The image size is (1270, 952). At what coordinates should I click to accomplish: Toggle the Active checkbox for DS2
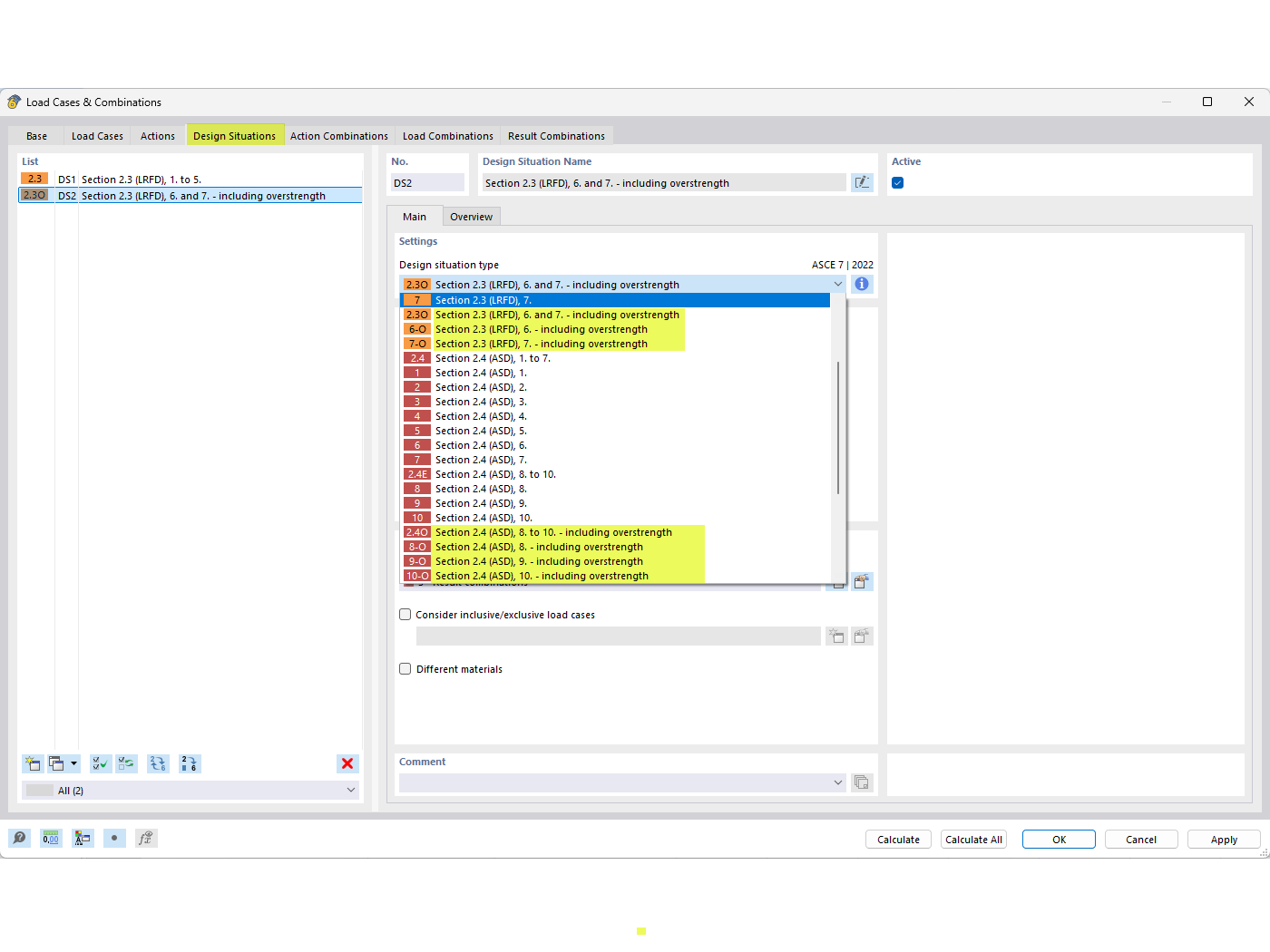897,182
